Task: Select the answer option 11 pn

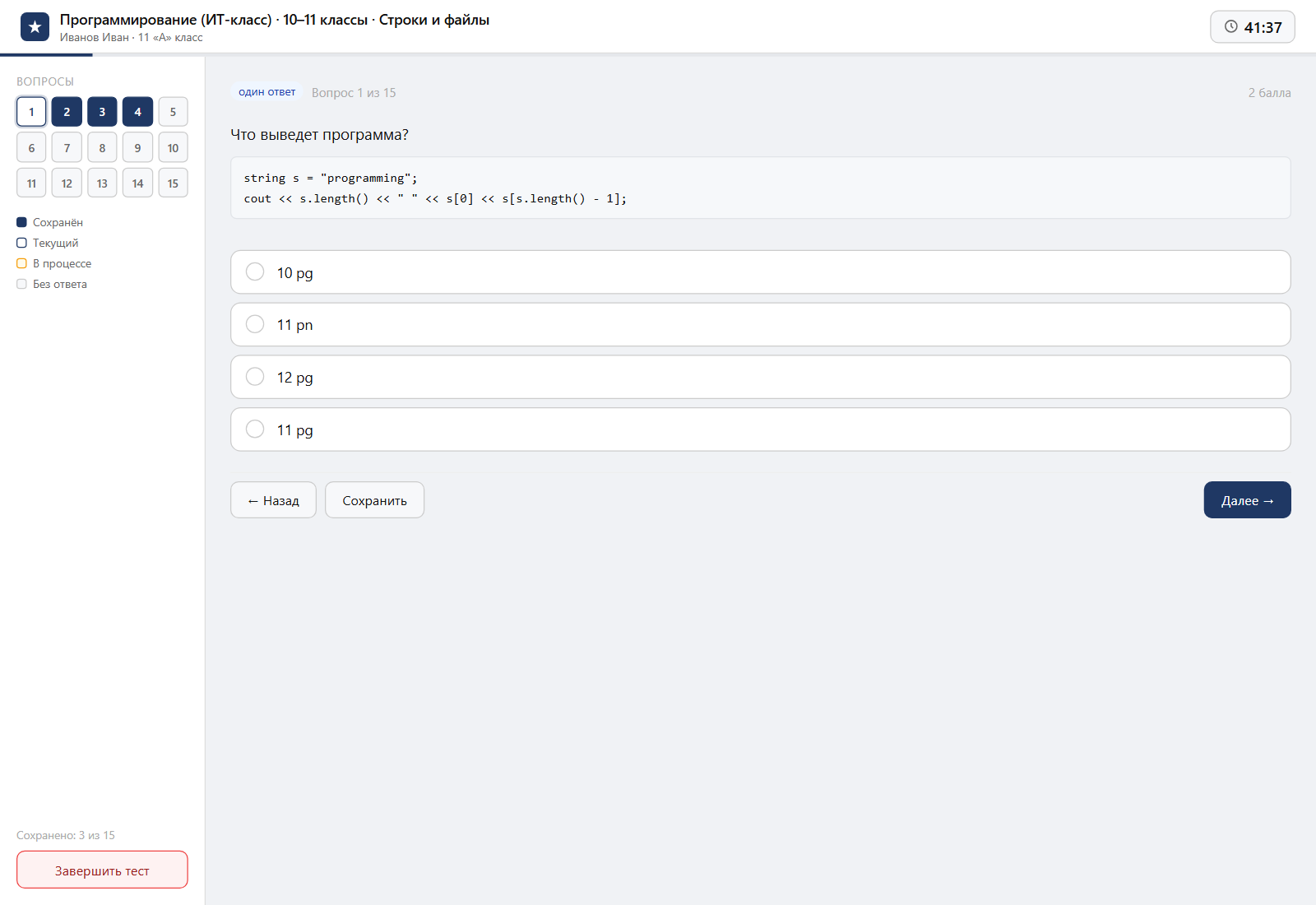Action: [760, 325]
